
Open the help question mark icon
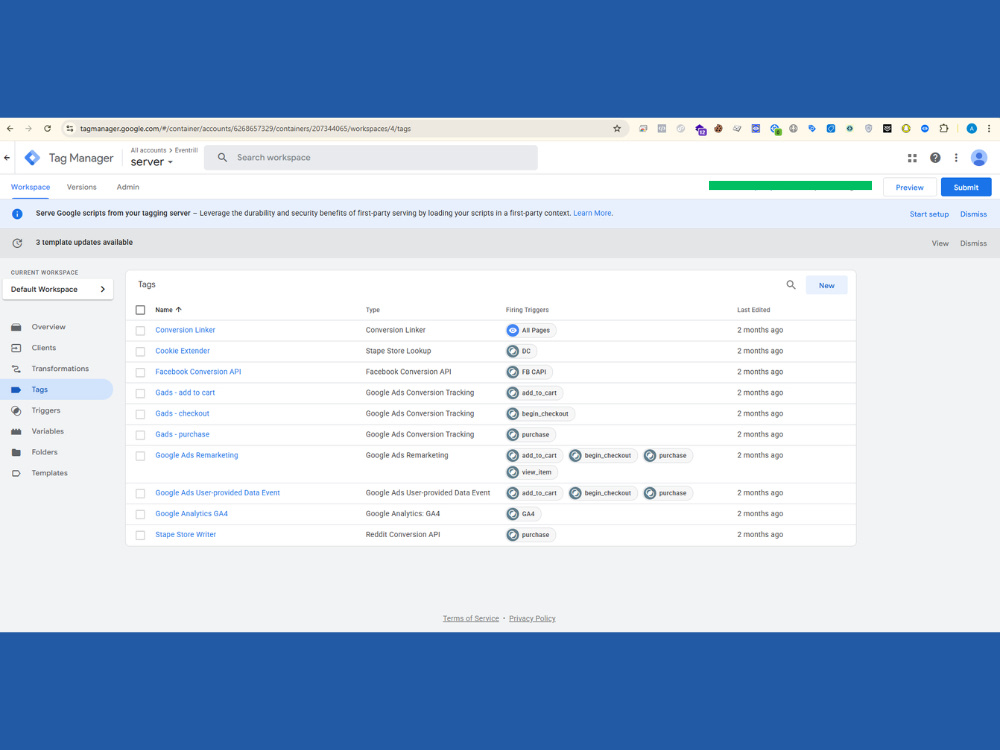[935, 158]
